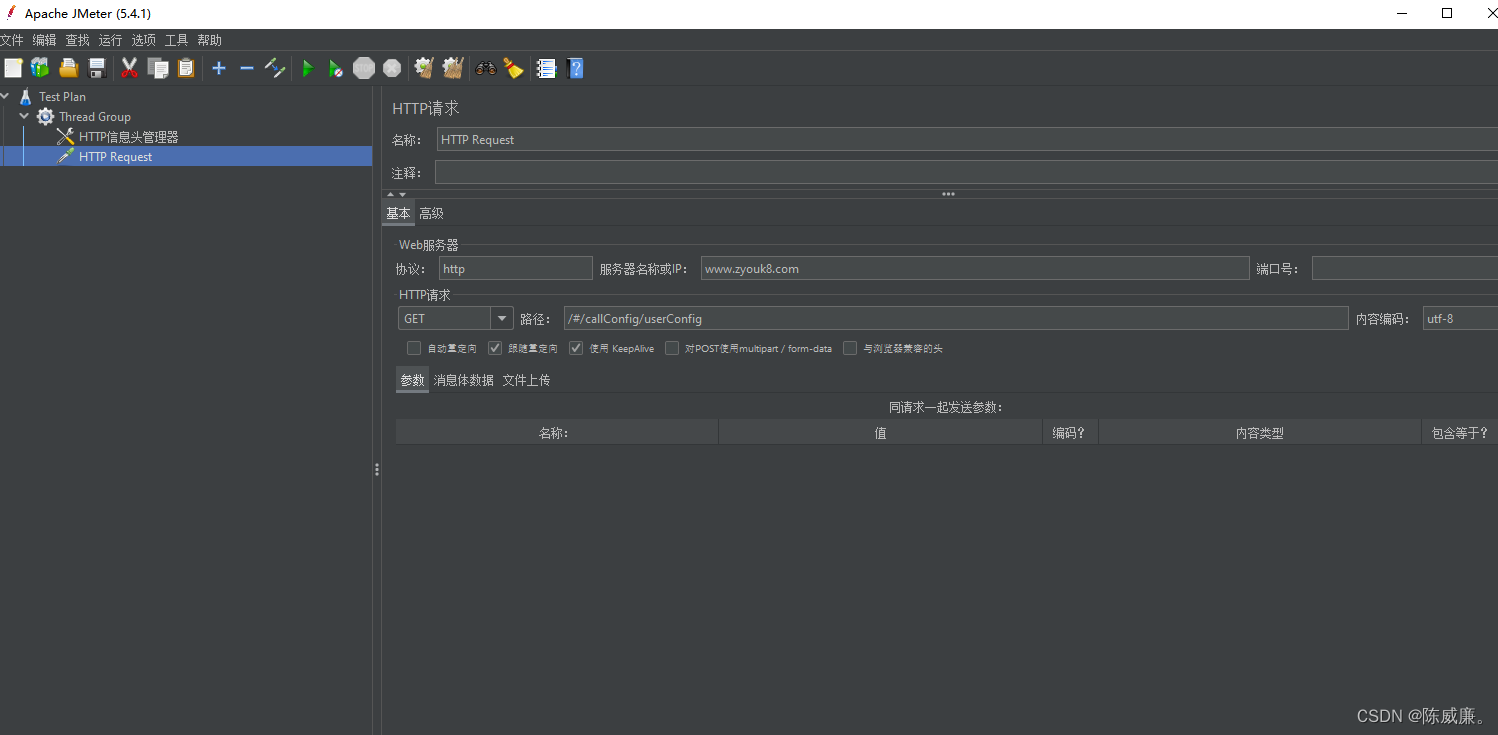Screen dimensions: 1498x735
Task: Click the 名称 parameter column header
Action: coord(557,433)
